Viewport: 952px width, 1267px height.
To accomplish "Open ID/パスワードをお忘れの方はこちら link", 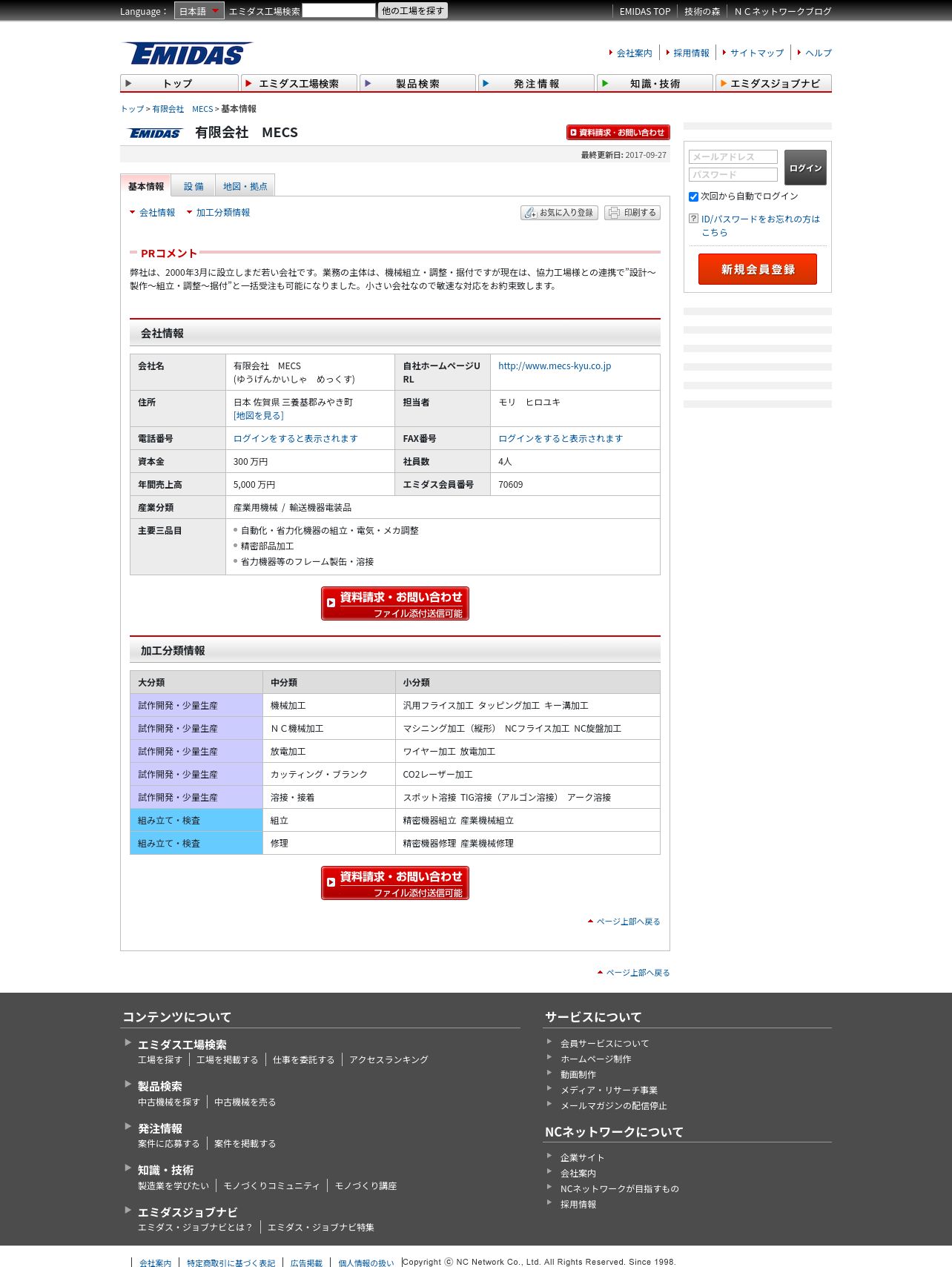I will click(760, 225).
